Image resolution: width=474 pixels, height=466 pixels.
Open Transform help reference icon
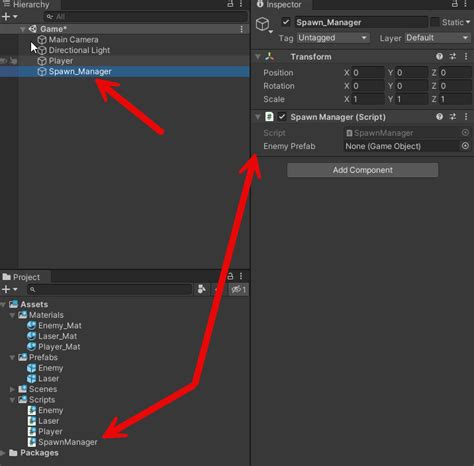click(440, 57)
